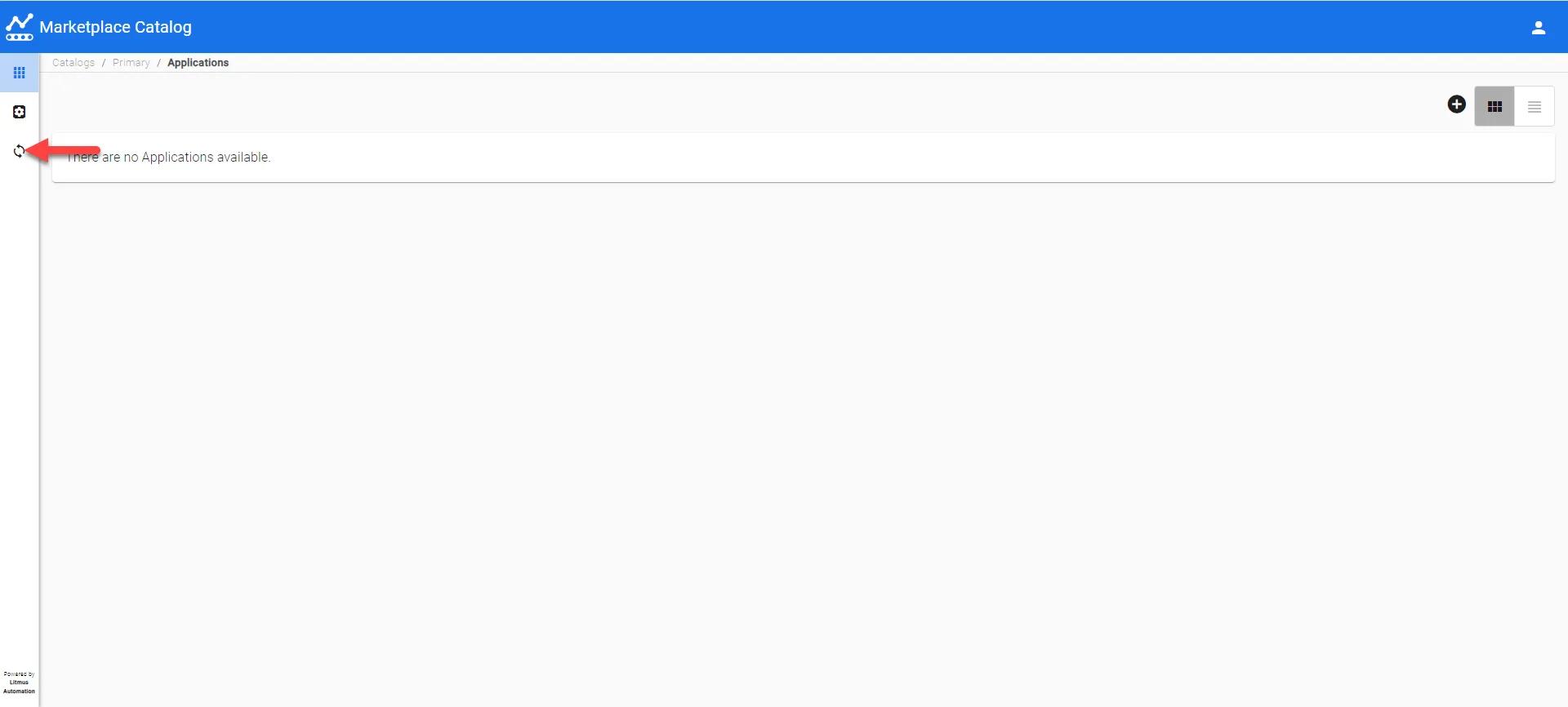Navigate to Primary breadcrumb

131,63
